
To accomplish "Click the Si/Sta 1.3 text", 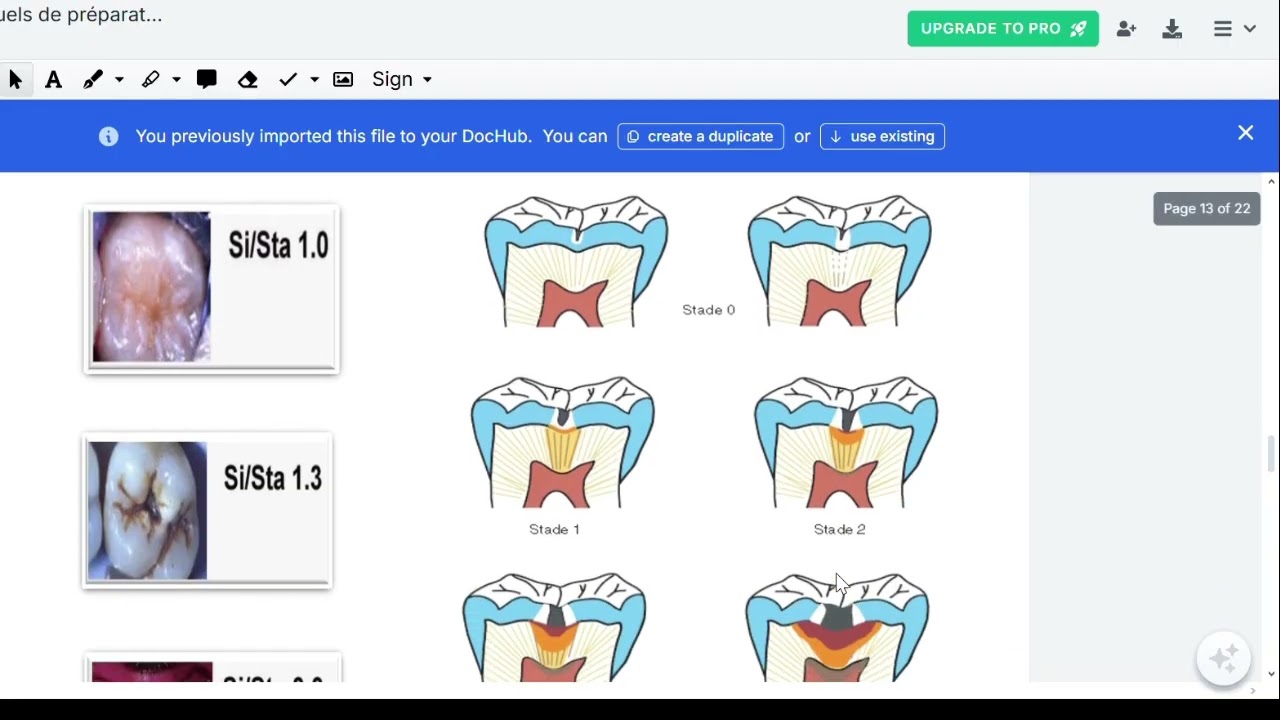I will tap(272, 478).
